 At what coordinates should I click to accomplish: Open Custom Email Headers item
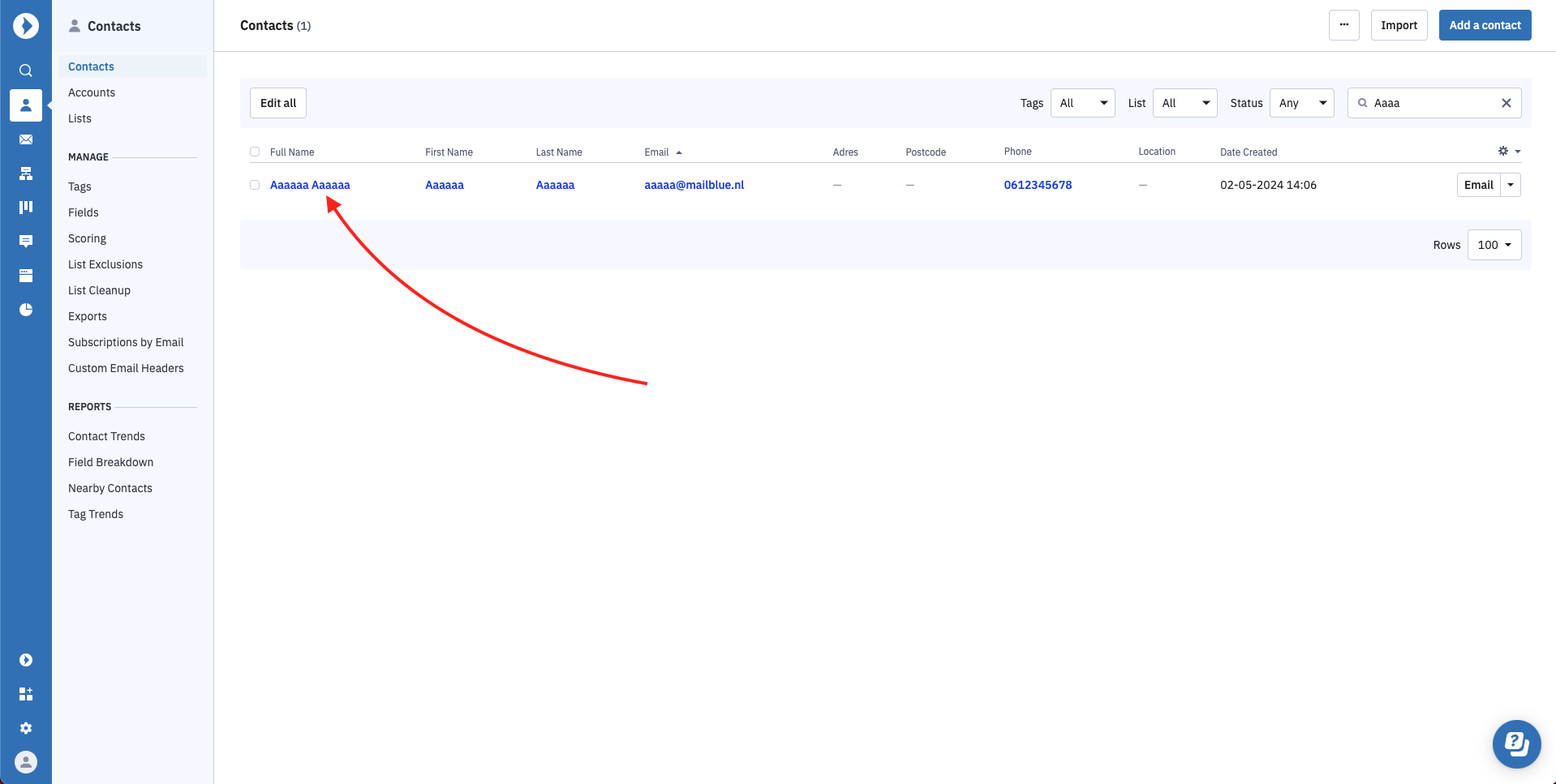point(126,368)
